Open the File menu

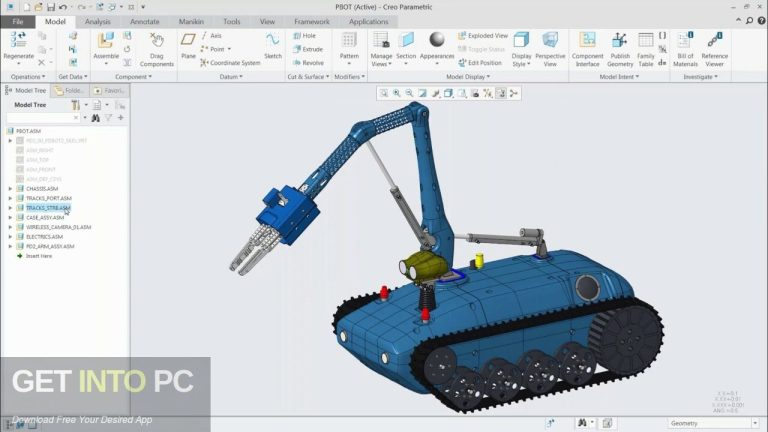point(18,21)
